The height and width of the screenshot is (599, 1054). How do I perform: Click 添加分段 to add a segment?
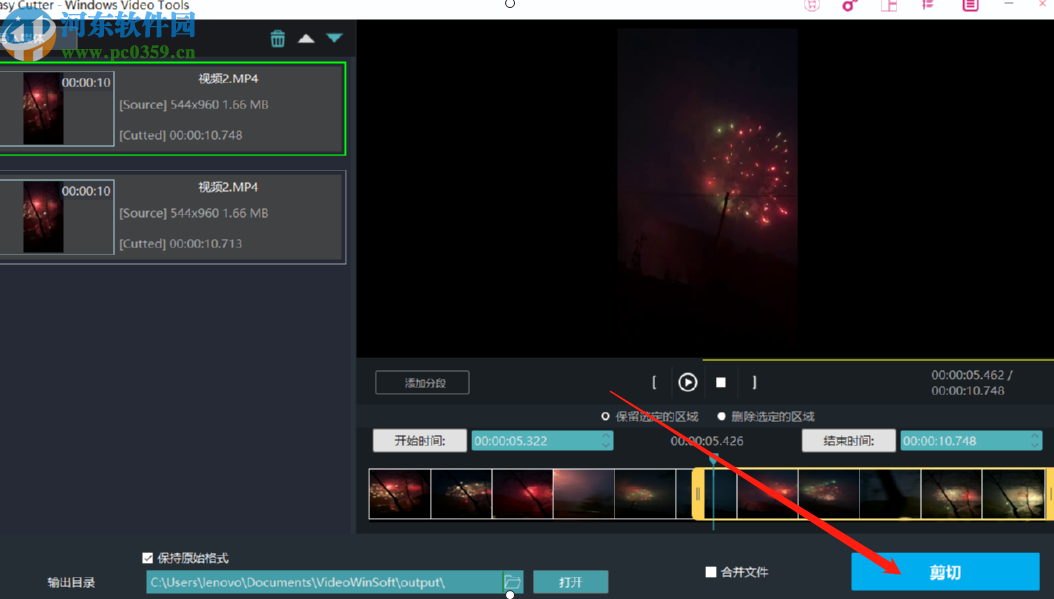422,382
